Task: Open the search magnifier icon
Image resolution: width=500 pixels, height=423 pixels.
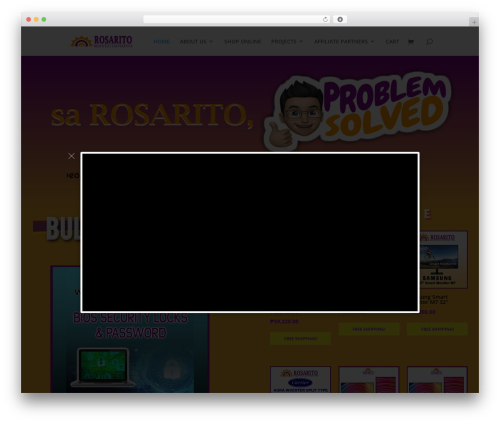Action: click(x=429, y=41)
